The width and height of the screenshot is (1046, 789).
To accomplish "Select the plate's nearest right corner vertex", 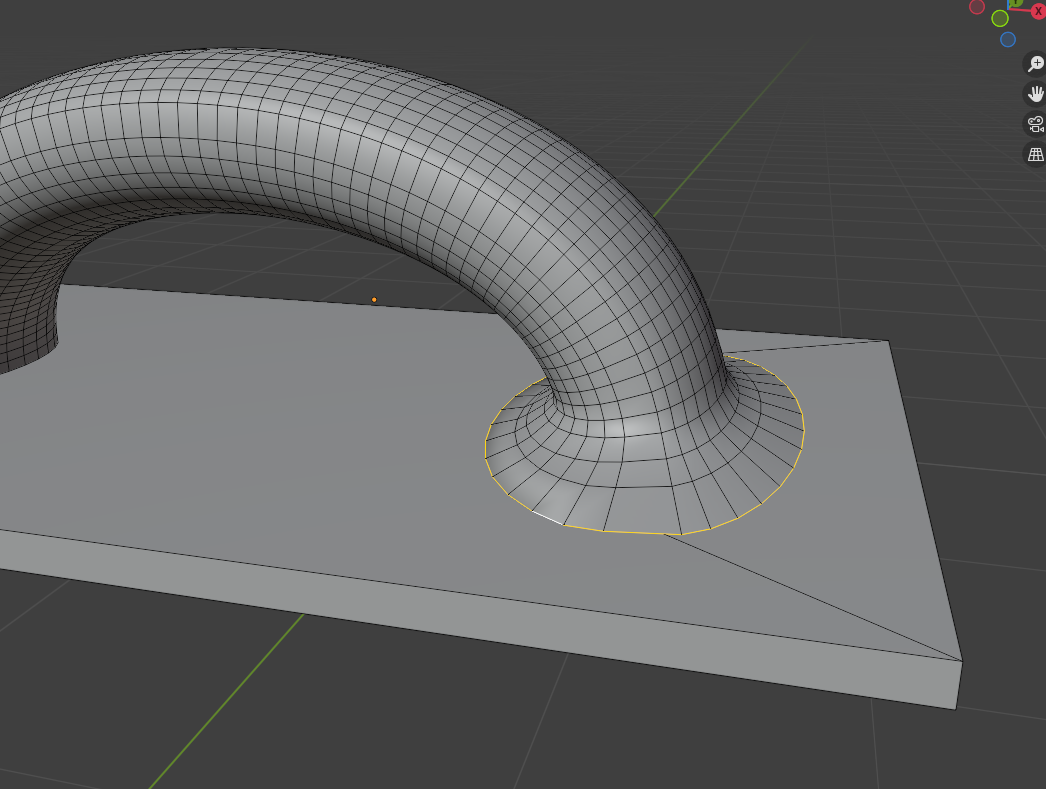I will pyautogui.click(x=962, y=661).
